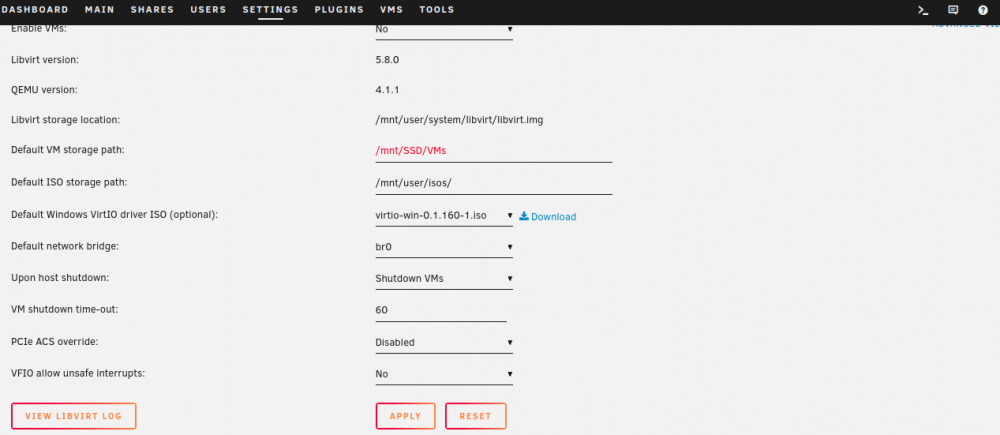Click the View Libvirt Log button
Screen dimensions: 1000x435
tap(74, 416)
